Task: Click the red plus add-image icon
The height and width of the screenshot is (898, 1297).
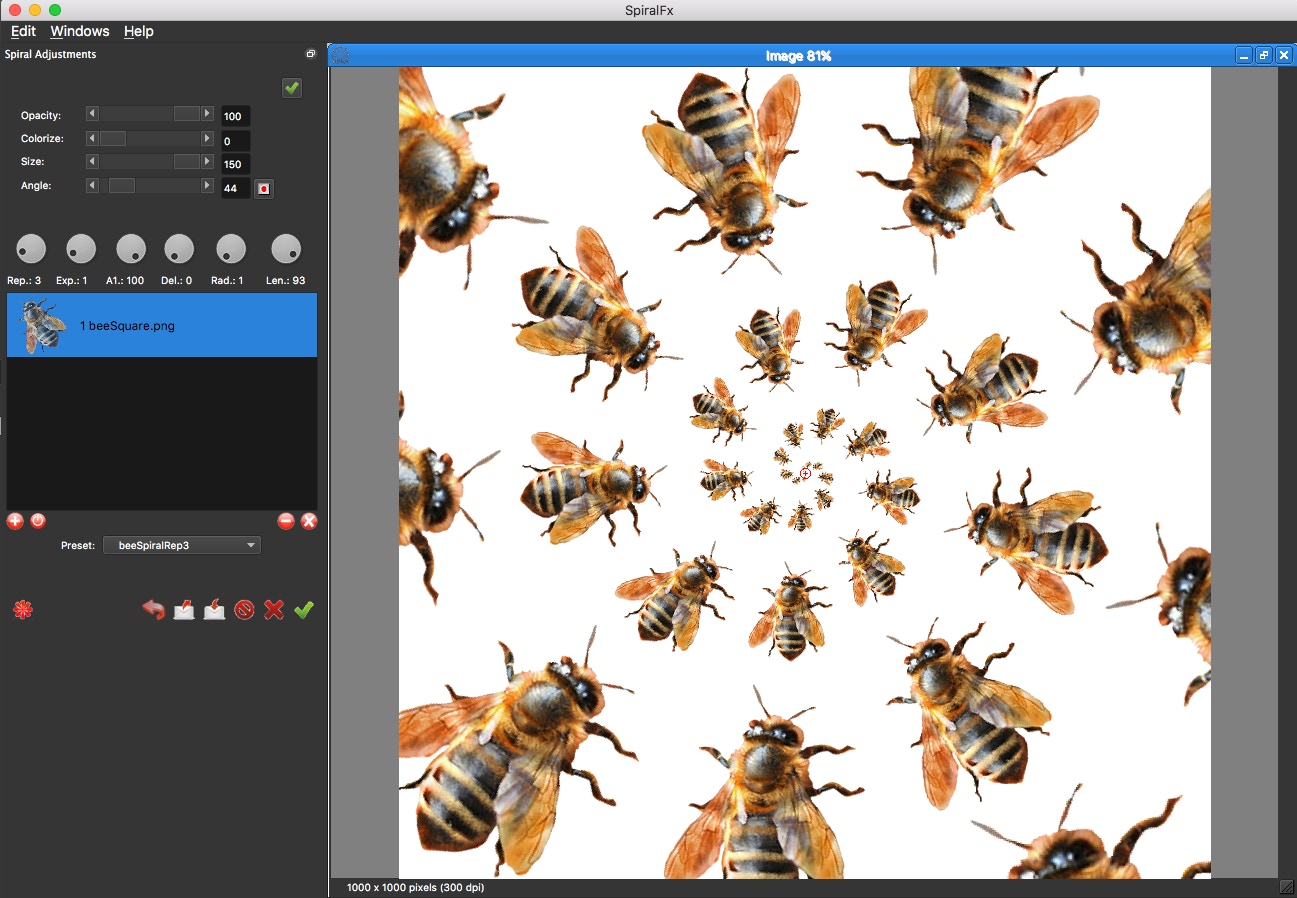Action: pos(15,521)
